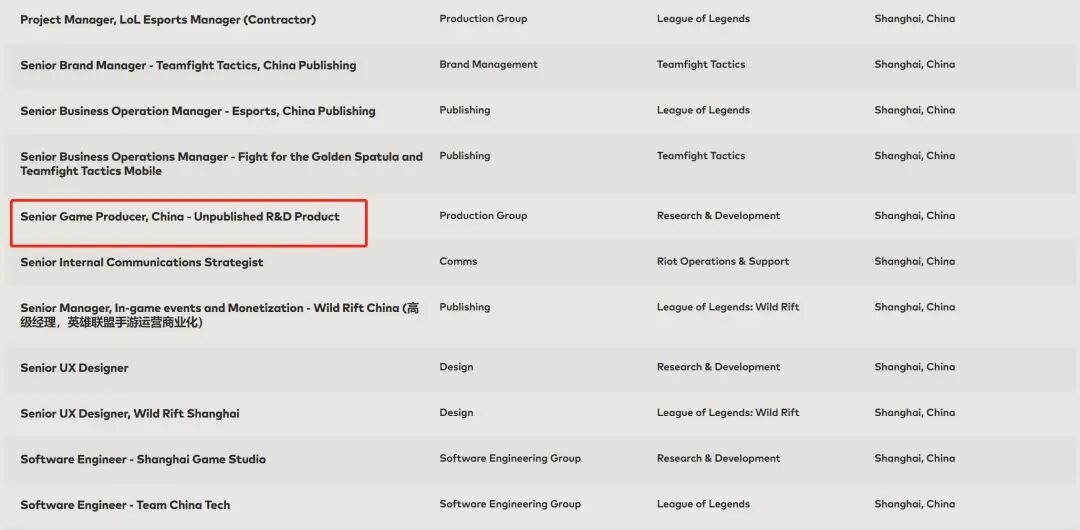Image resolution: width=1080 pixels, height=530 pixels.
Task: Click 'Publishing' in the Esports, China Publishing row
Action: (464, 110)
